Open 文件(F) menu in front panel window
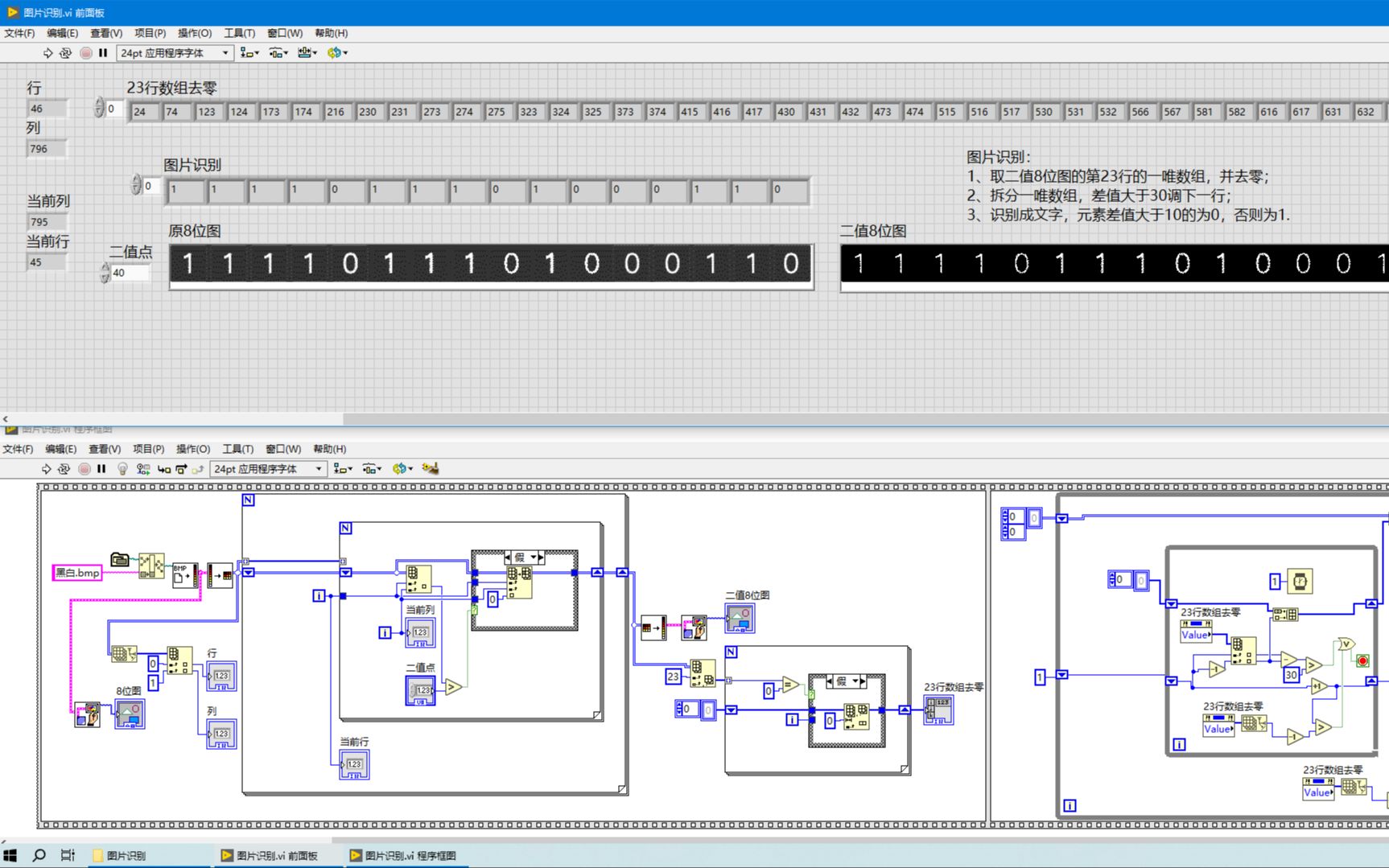 [19, 33]
